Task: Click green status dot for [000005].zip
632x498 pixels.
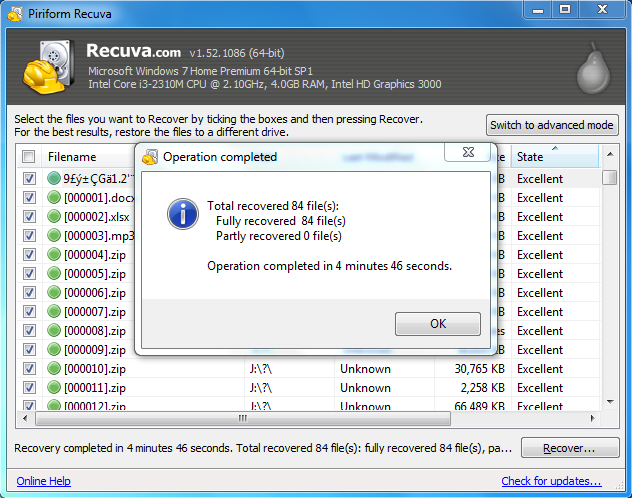Action: click(x=54, y=274)
